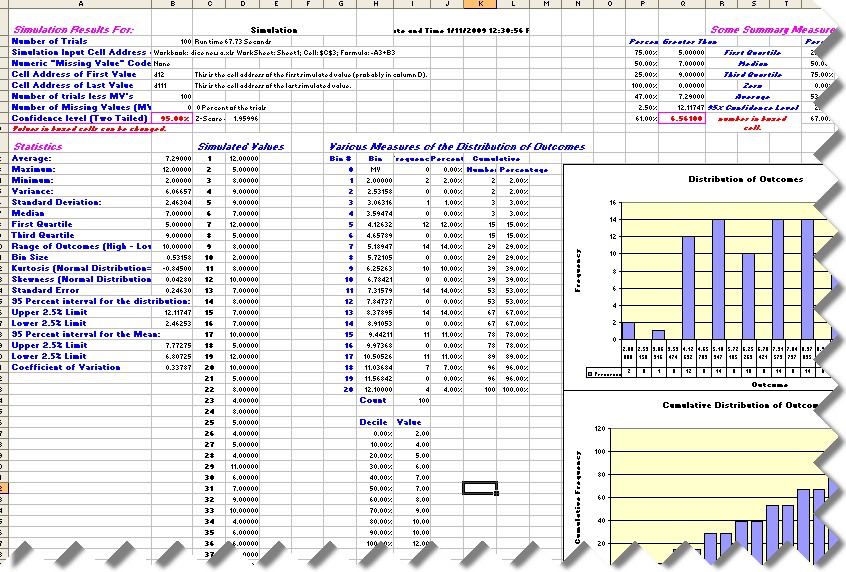
Task: Select the 'Standard Error' label
Action: (x=45, y=290)
